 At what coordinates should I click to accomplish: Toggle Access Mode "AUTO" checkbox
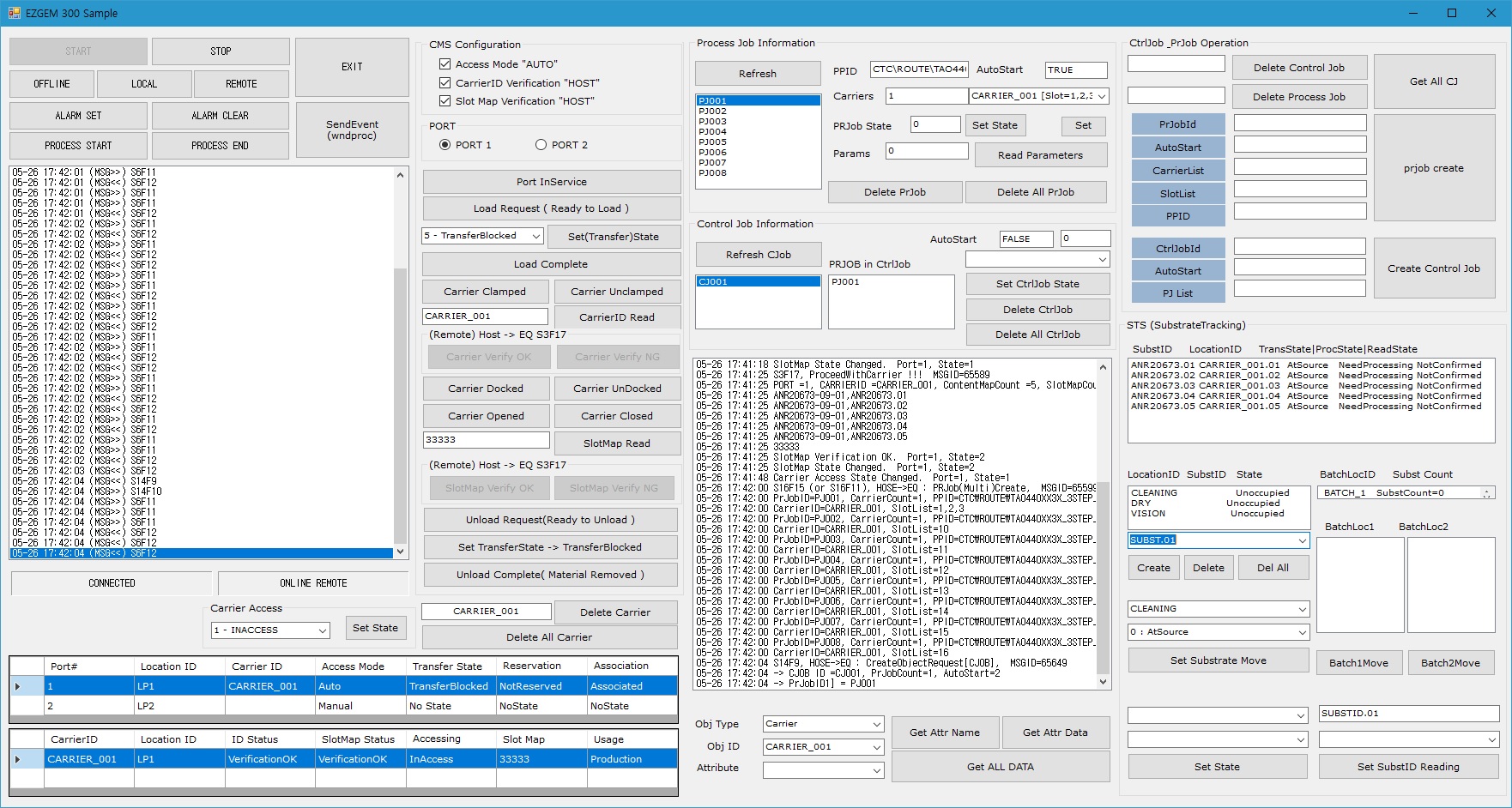coord(445,64)
